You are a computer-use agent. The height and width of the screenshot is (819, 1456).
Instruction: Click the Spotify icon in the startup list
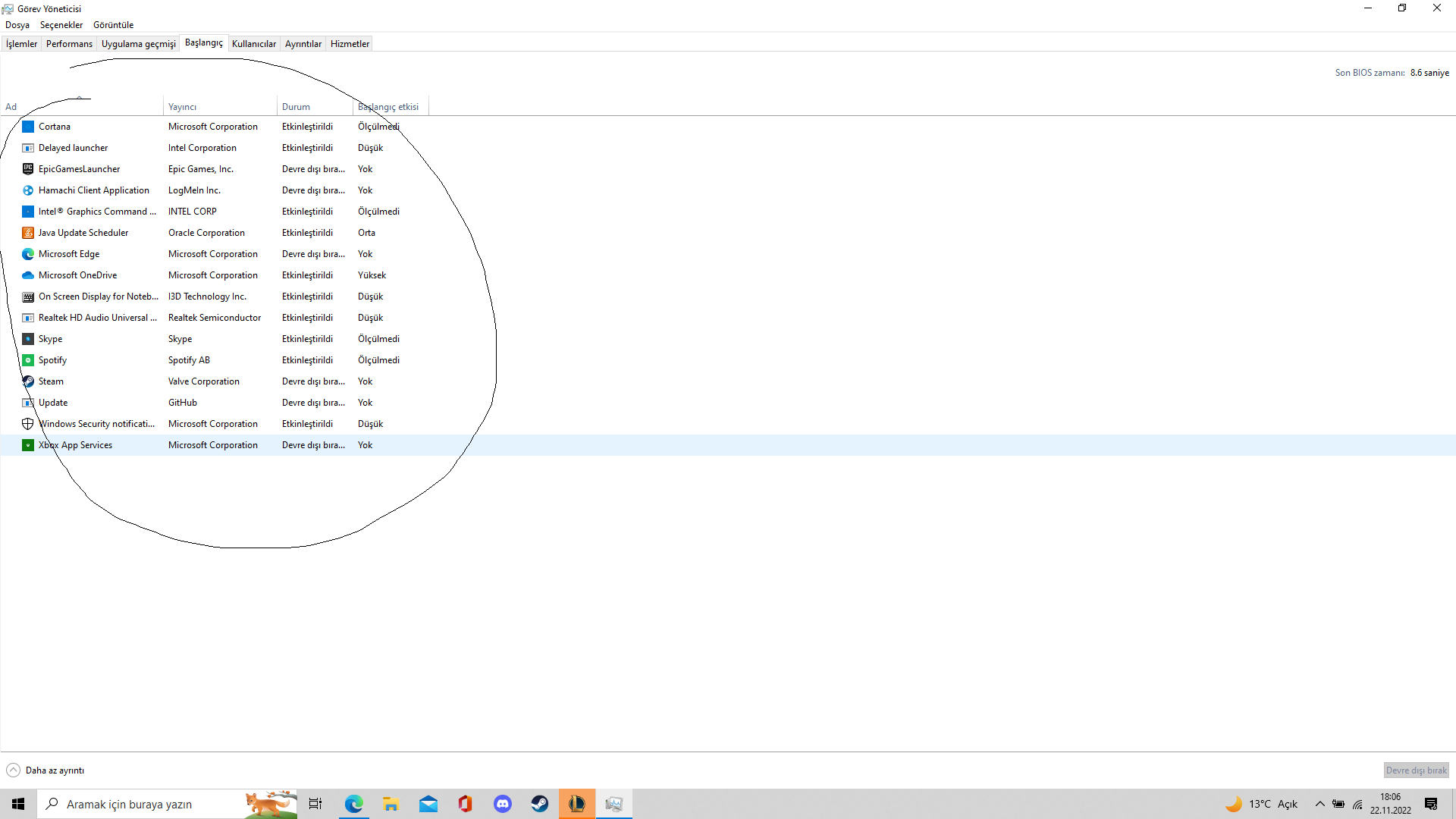(x=28, y=360)
